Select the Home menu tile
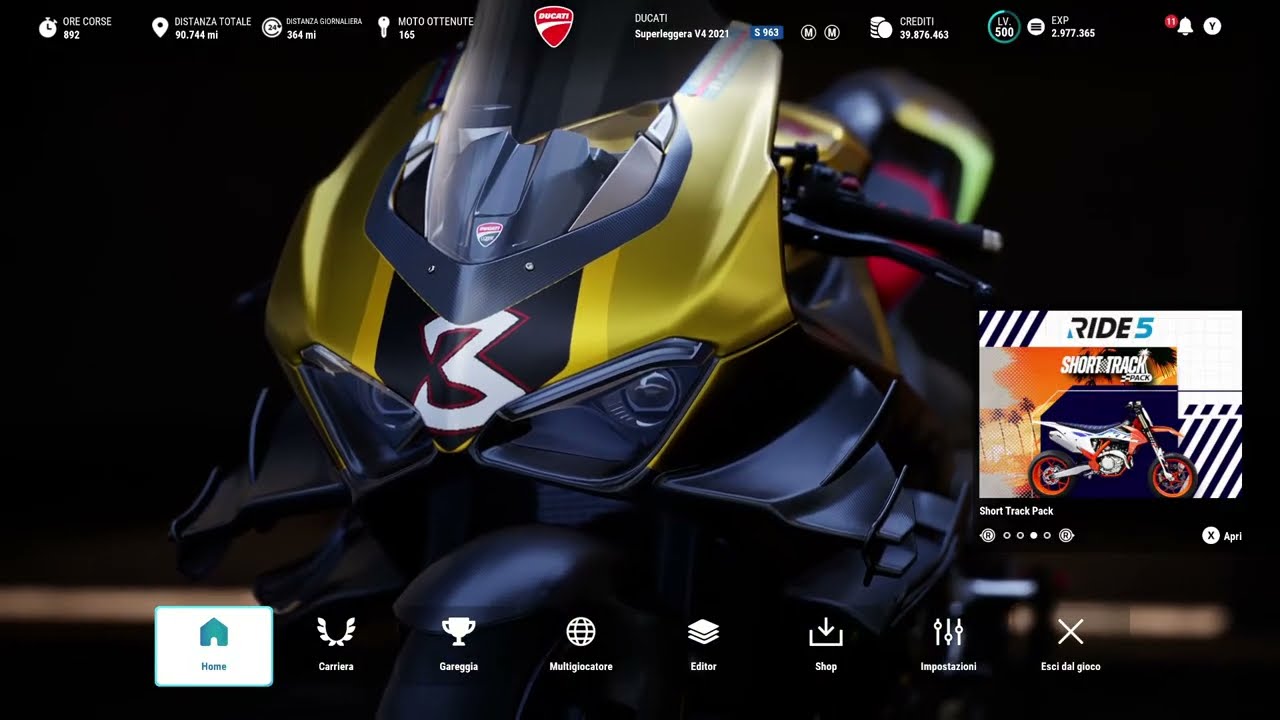 pyautogui.click(x=214, y=646)
